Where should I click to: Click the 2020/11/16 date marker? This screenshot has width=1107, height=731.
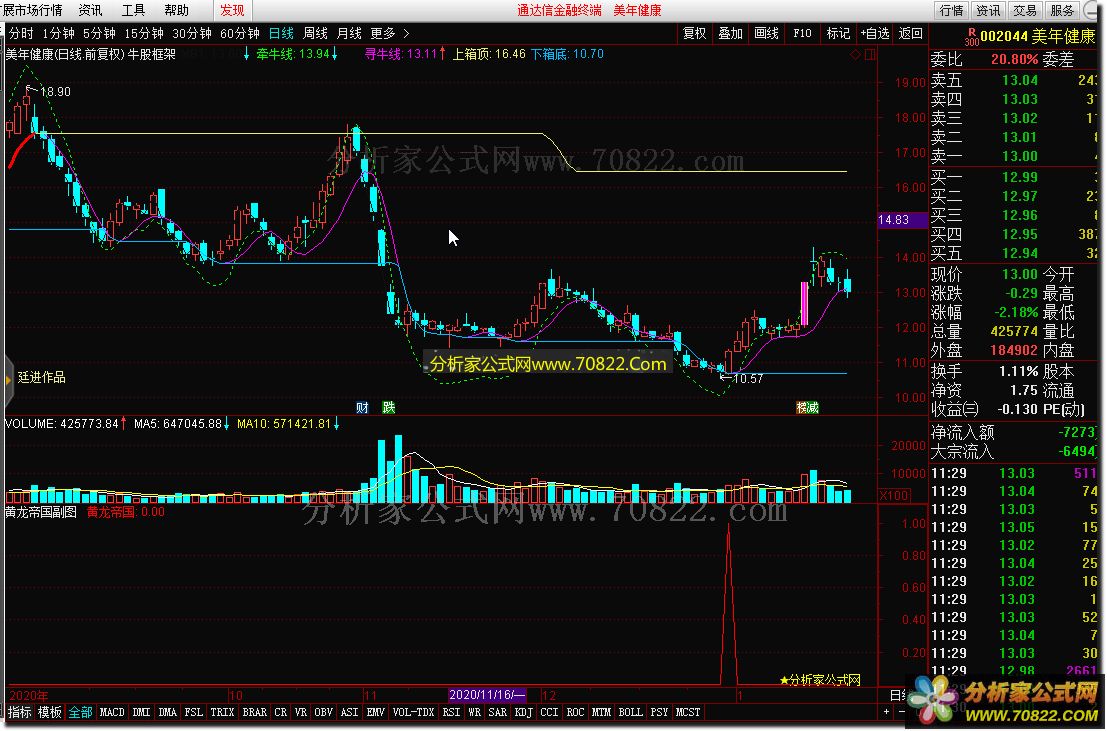pyautogui.click(x=487, y=694)
